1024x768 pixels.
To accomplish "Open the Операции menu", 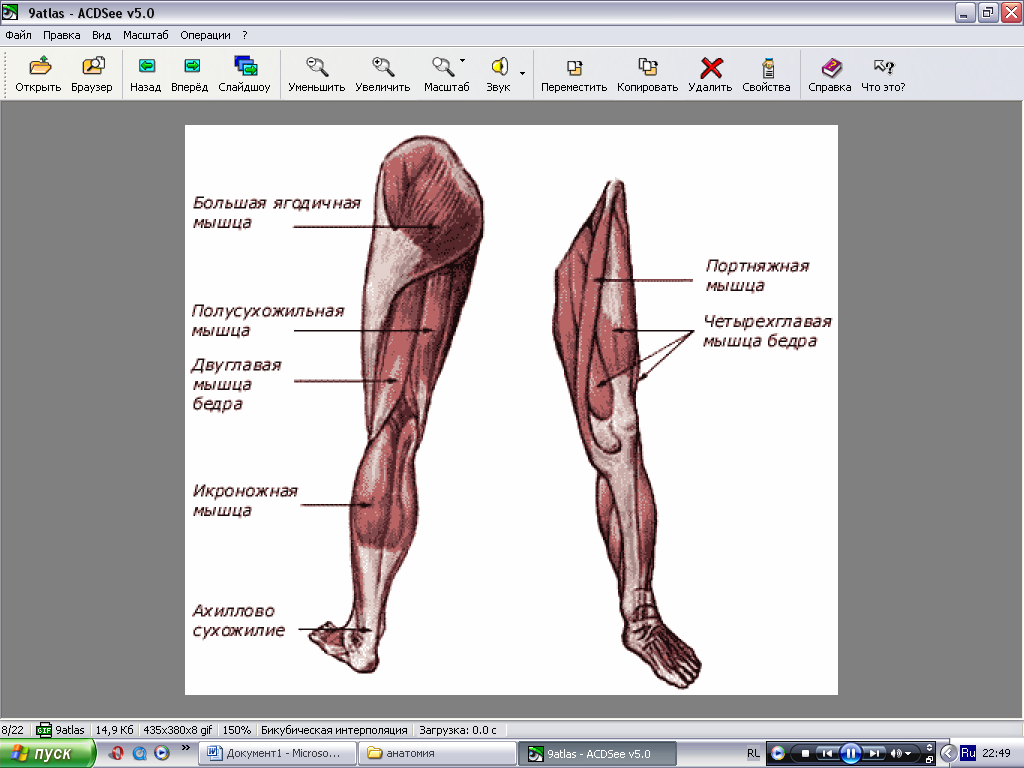I will tap(205, 34).
